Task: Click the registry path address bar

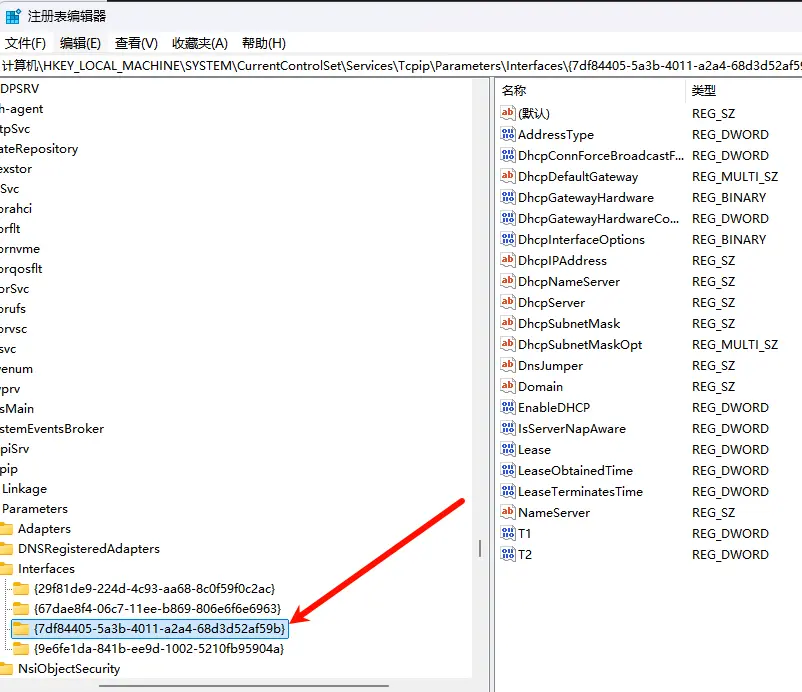Action: (x=401, y=66)
